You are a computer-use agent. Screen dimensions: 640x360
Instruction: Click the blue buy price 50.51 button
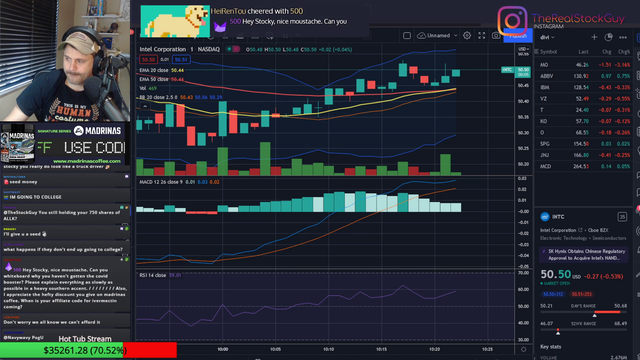[181, 60]
